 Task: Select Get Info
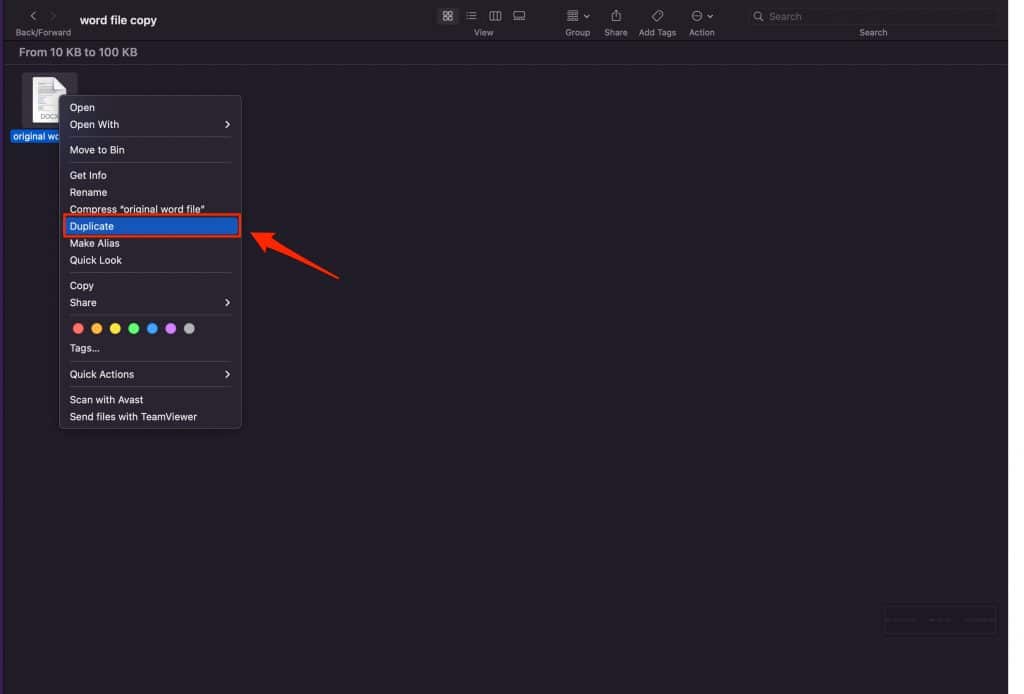[x=150, y=175]
